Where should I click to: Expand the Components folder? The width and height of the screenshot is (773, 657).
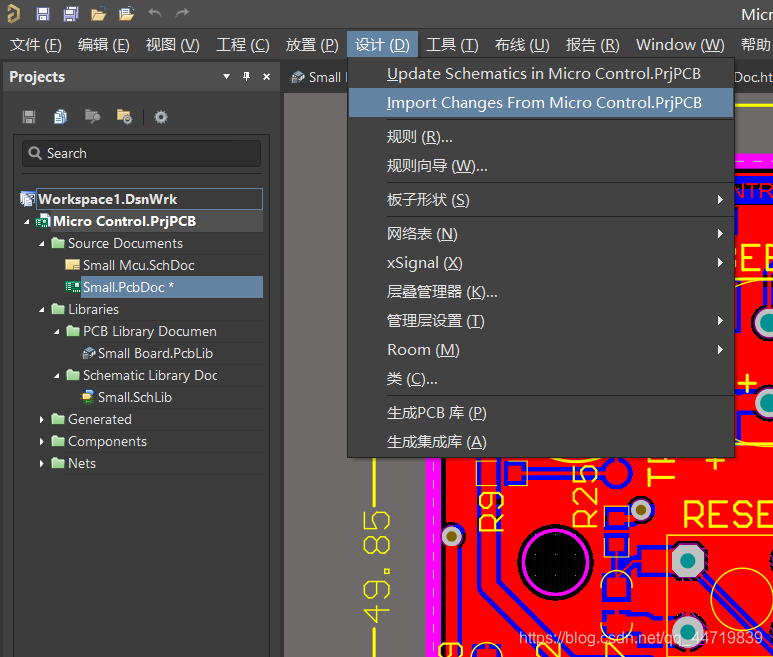(42, 442)
